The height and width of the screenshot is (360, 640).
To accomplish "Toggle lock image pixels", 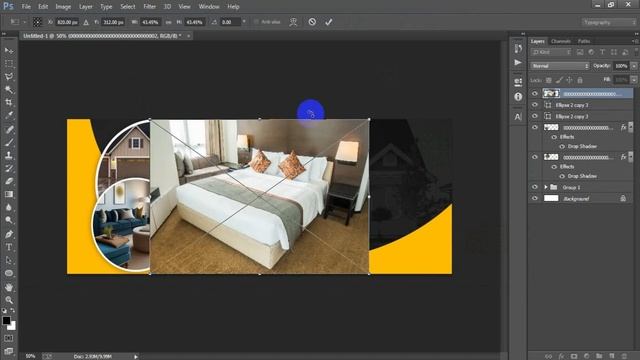I will (559, 80).
